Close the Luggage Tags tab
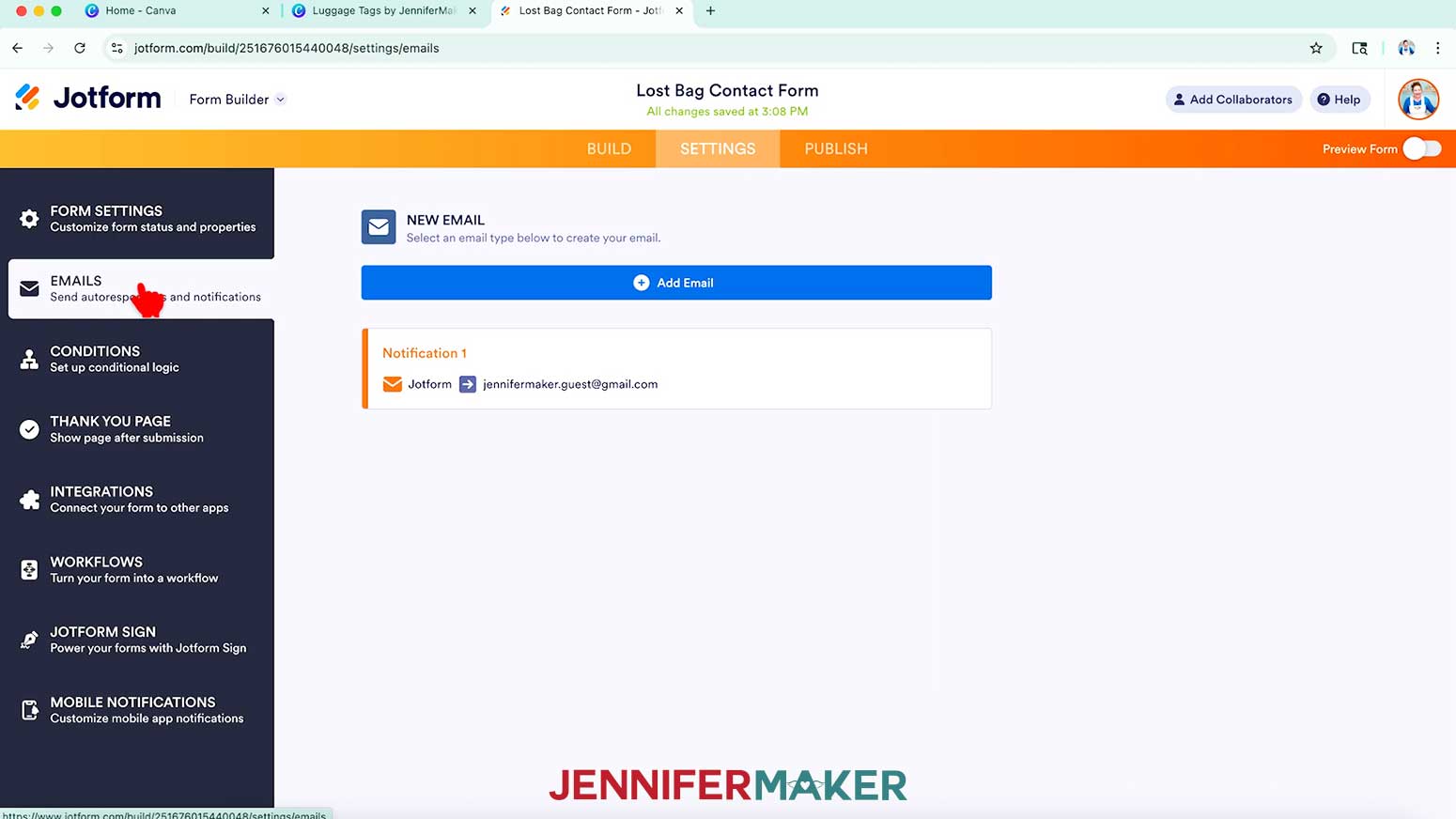Viewport: 1456px width, 819px height. [472, 10]
